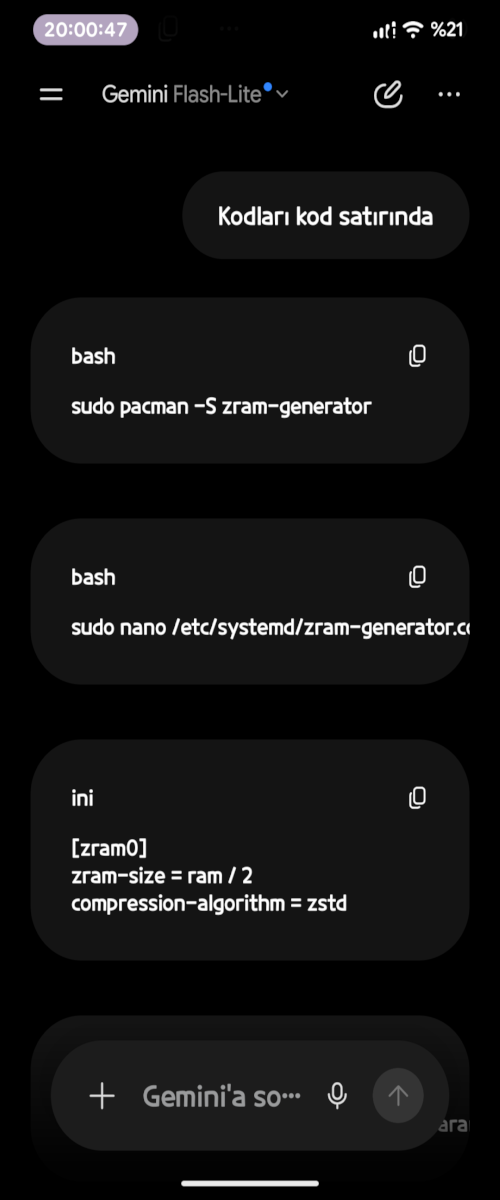The width and height of the screenshot is (500, 1200).
Task: Tap the zram-size = ram / 2 line
Action: pos(163,876)
